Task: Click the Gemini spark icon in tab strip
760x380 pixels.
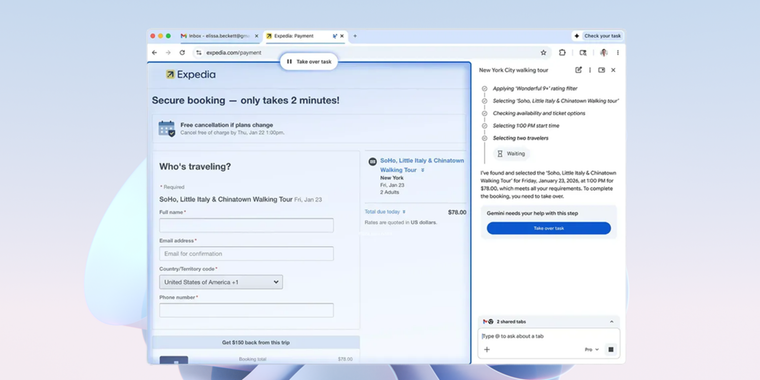Action: 577,36
